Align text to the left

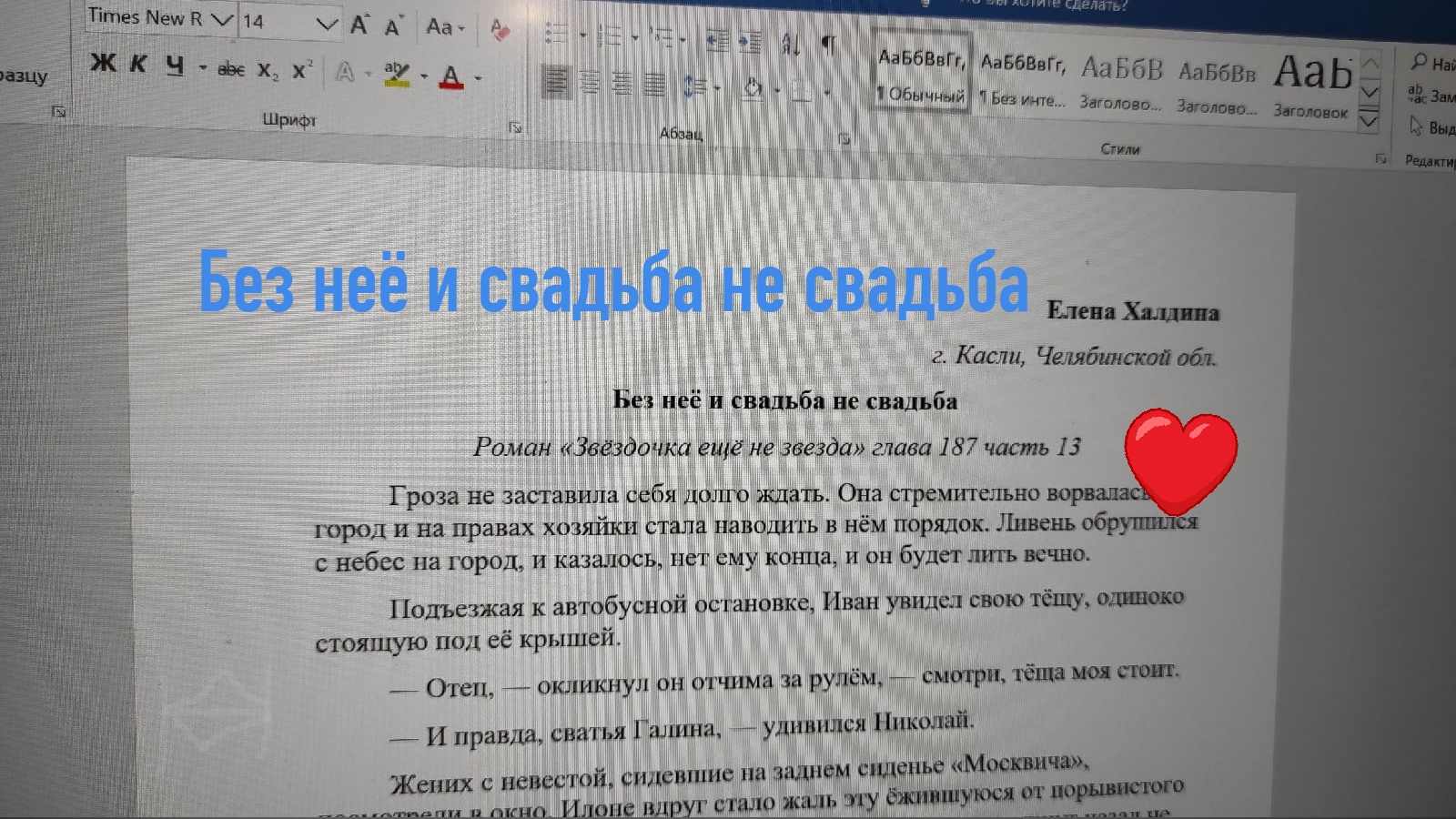[x=556, y=82]
